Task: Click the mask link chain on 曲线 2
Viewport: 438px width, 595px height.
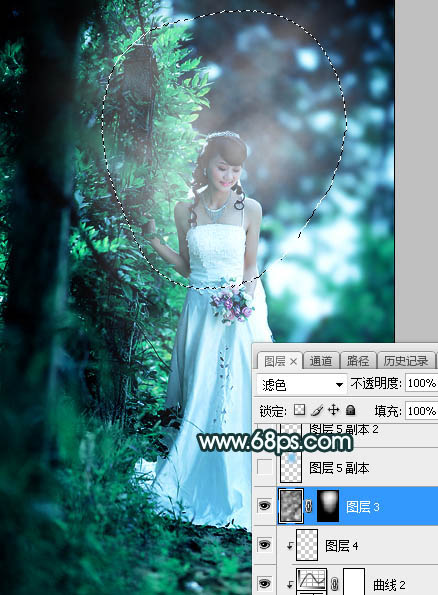Action: (334, 584)
